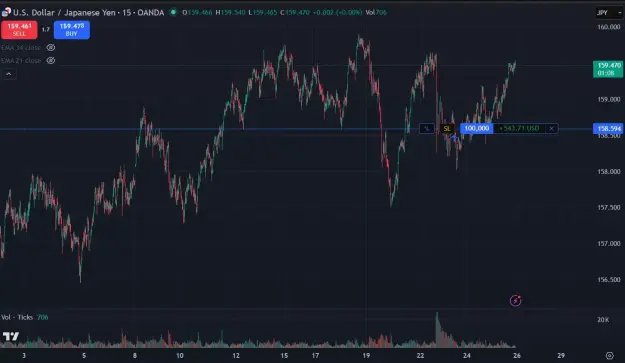
Task: Click the reverse position icon left of SL
Action: (x=427, y=129)
